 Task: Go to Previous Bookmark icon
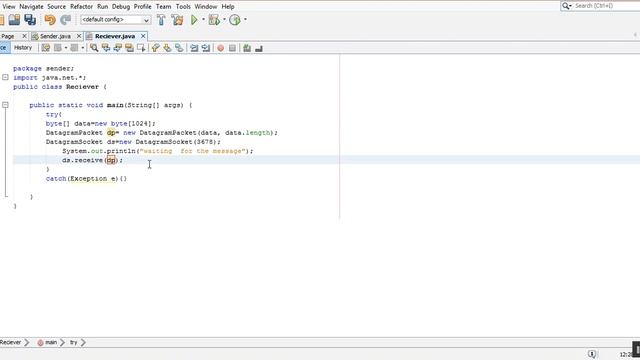tap(156, 48)
